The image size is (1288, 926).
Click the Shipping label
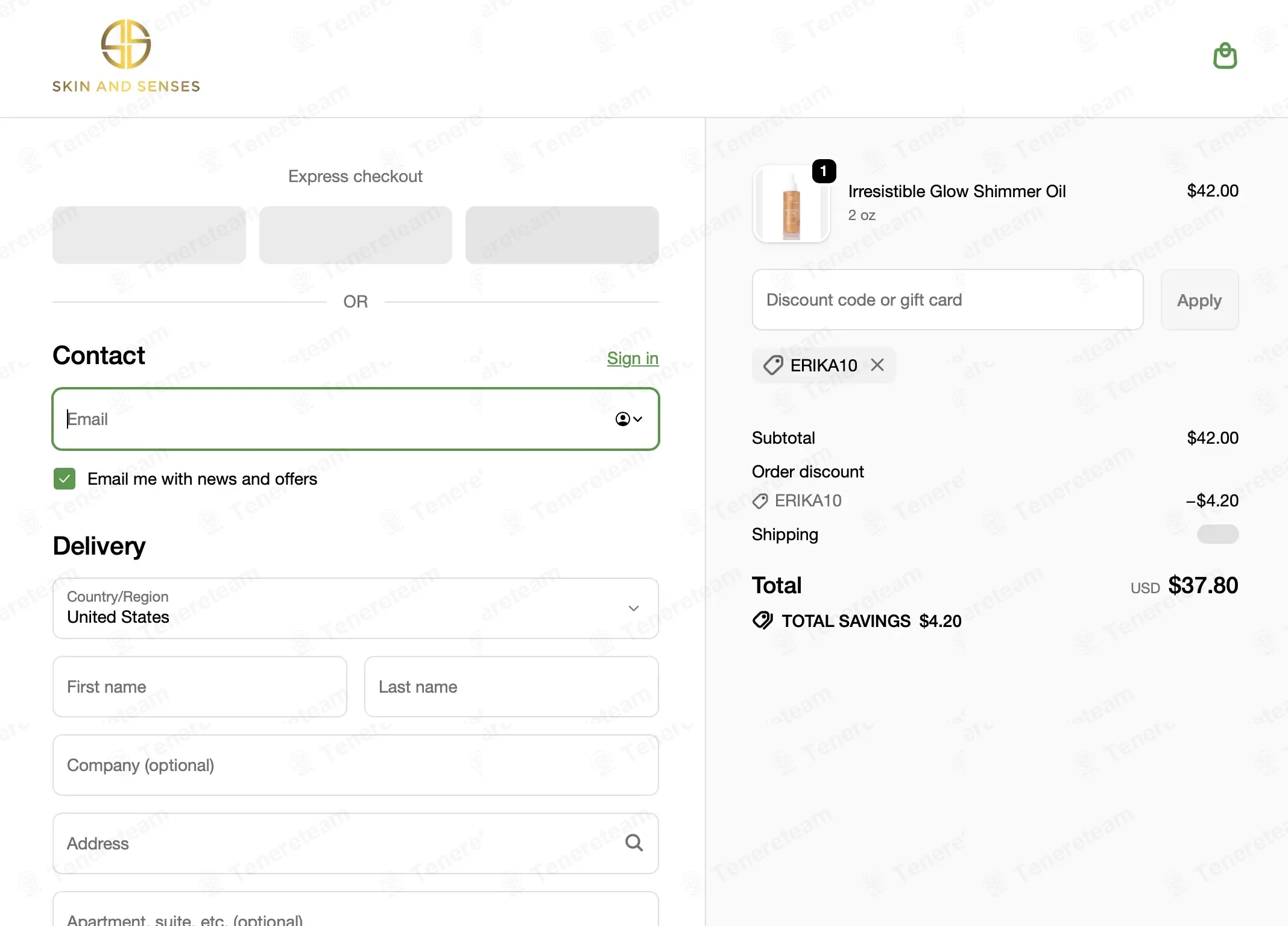784,535
